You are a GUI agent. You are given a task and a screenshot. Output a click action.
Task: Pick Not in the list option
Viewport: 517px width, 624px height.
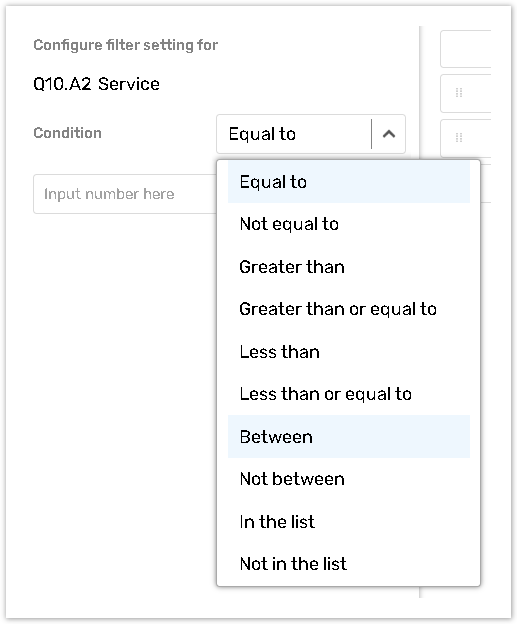pos(349,564)
